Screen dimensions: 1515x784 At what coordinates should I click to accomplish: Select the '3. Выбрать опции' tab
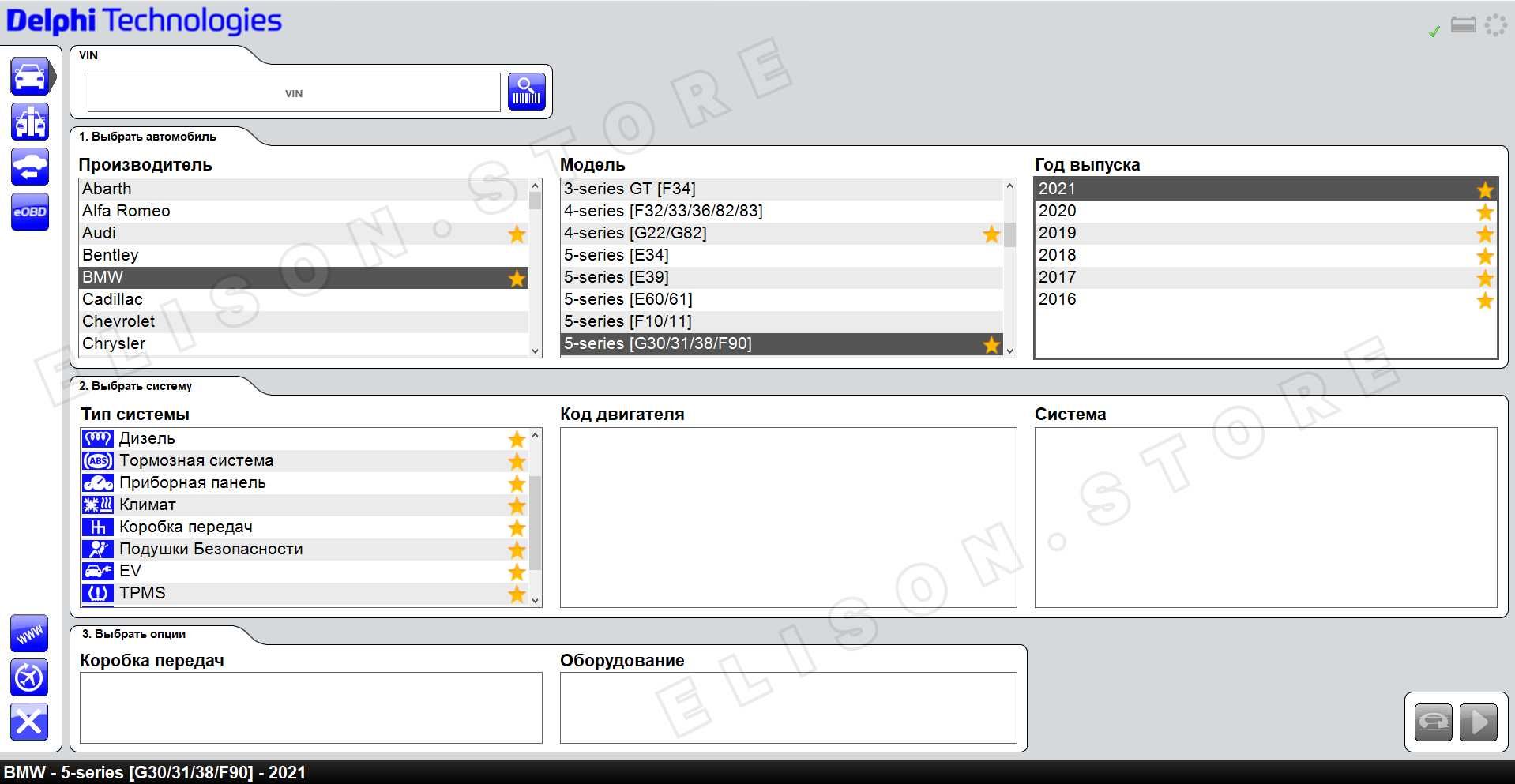[x=134, y=634]
